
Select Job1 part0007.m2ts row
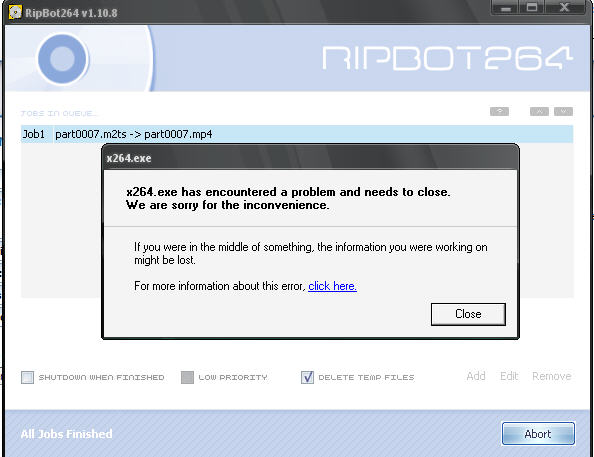click(x=297, y=134)
